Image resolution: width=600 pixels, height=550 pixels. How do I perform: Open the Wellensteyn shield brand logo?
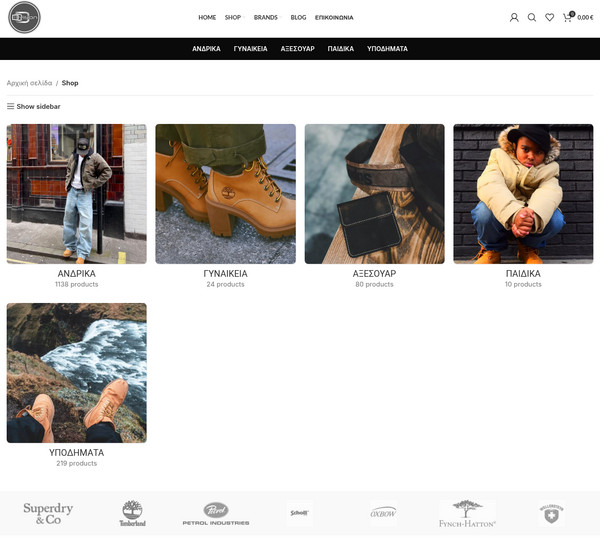551,514
